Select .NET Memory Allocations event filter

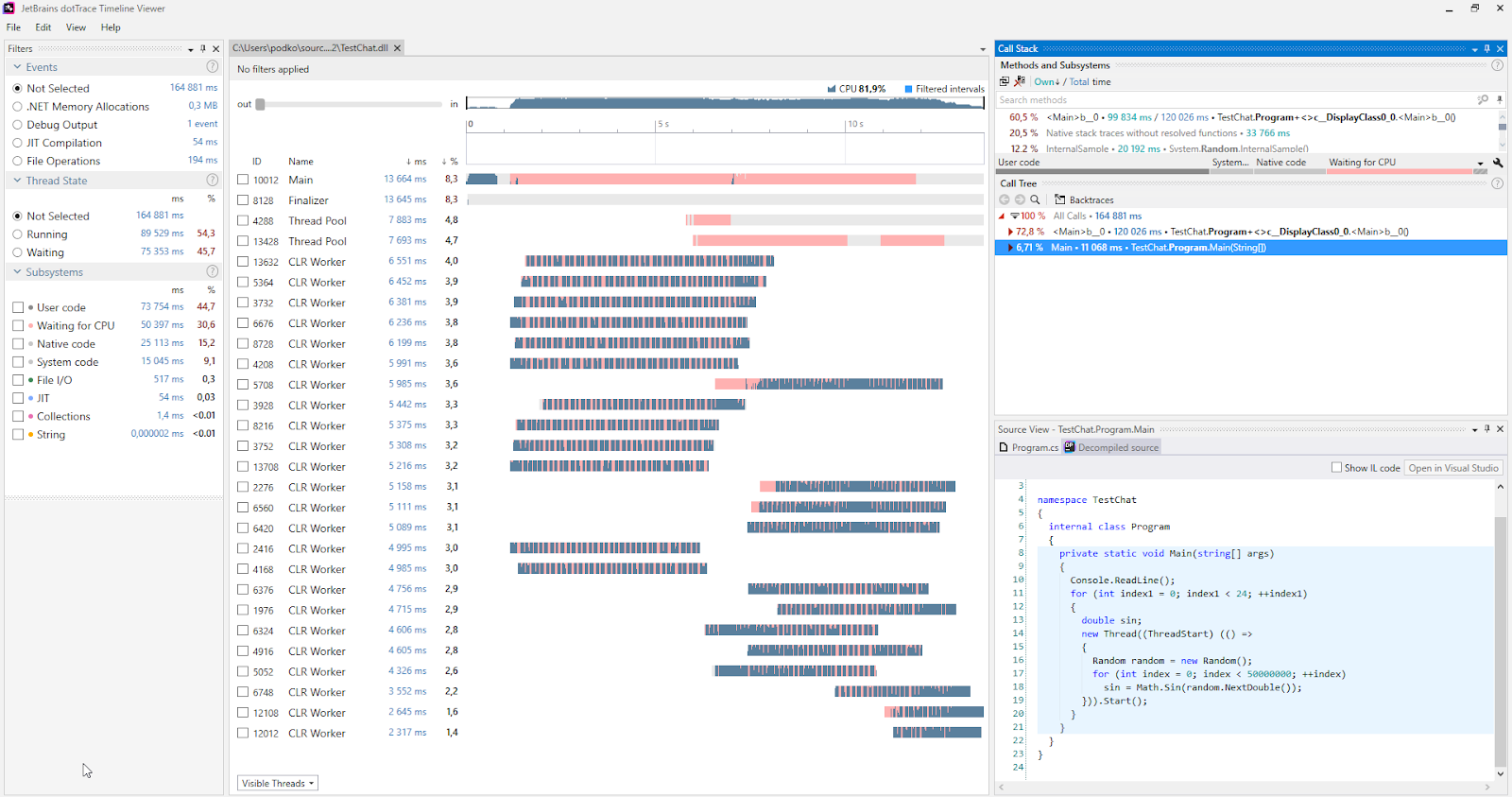[x=17, y=107]
